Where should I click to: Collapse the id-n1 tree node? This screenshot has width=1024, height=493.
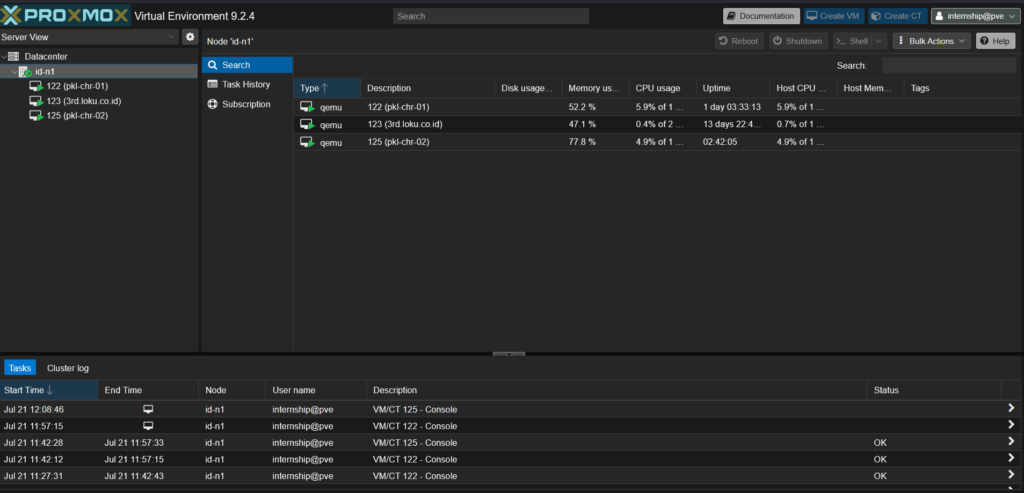(x=14, y=71)
